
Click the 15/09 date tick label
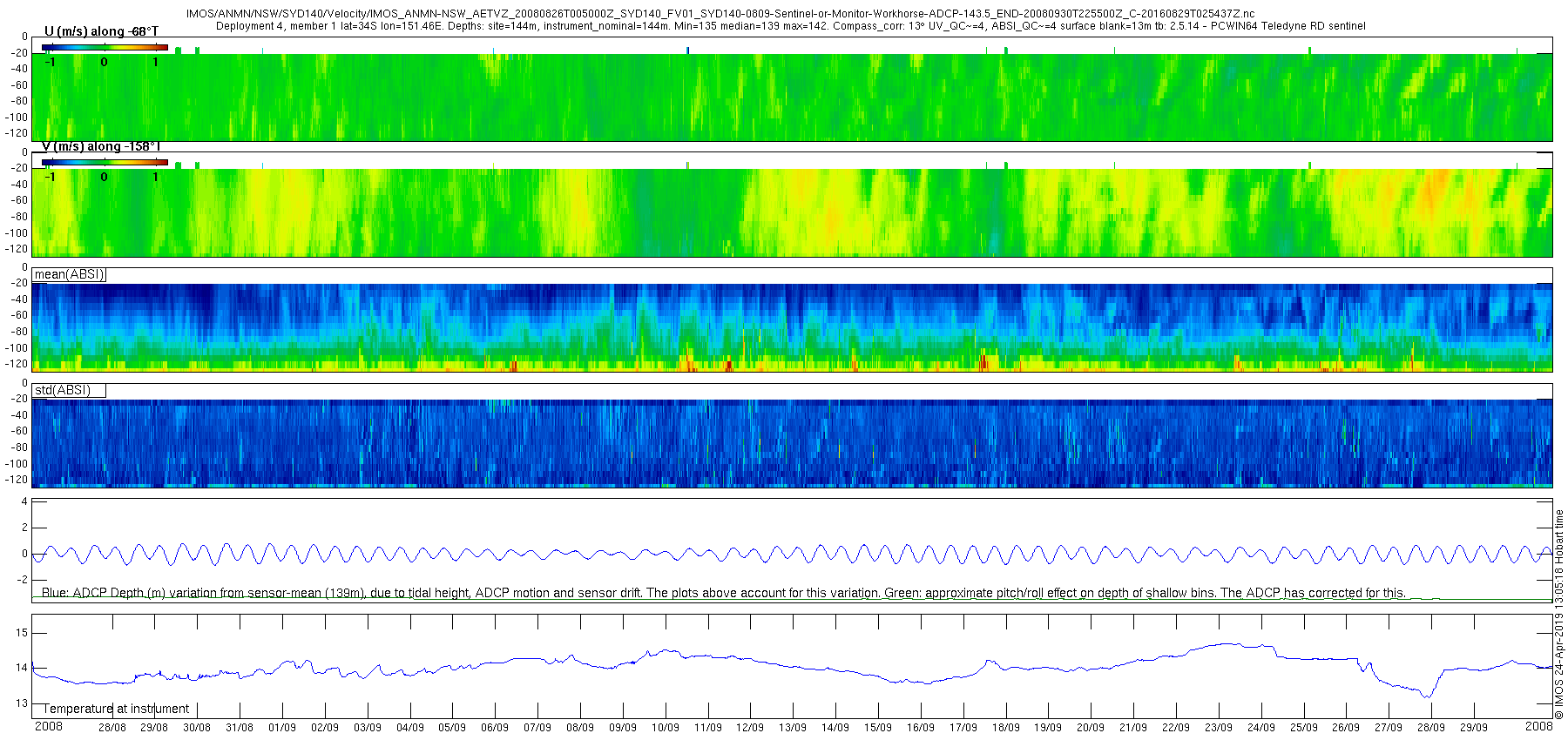[x=878, y=728]
